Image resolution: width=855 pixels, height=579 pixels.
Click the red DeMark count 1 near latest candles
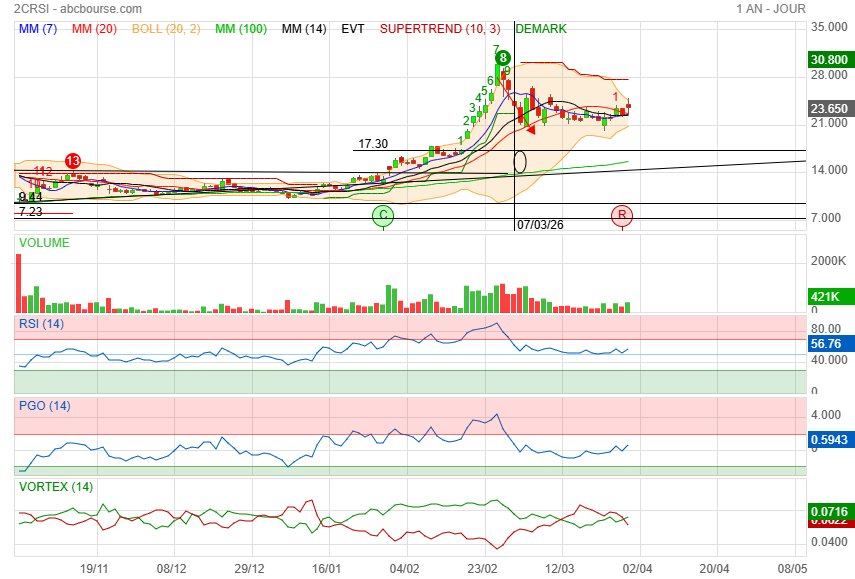pos(616,96)
